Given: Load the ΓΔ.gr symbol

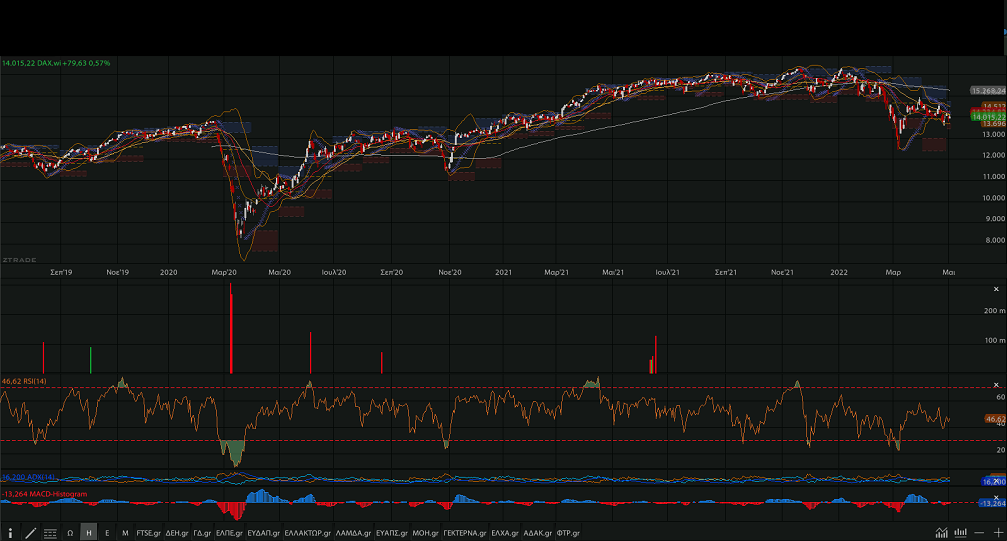Looking at the screenshot, I should pos(202,533).
